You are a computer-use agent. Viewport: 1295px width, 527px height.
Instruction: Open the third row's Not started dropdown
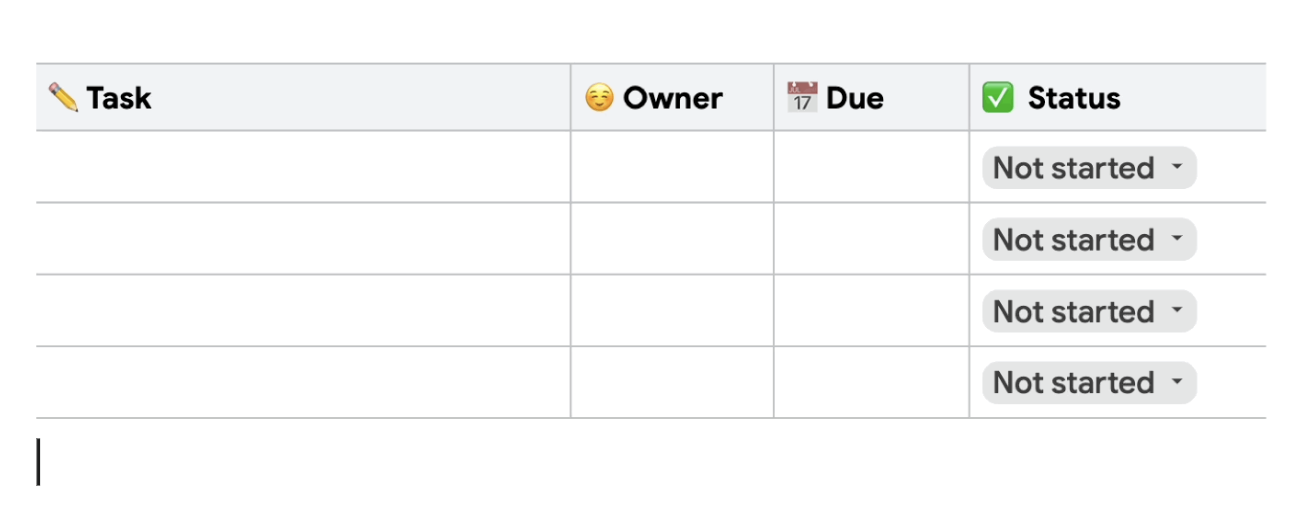tap(1089, 312)
